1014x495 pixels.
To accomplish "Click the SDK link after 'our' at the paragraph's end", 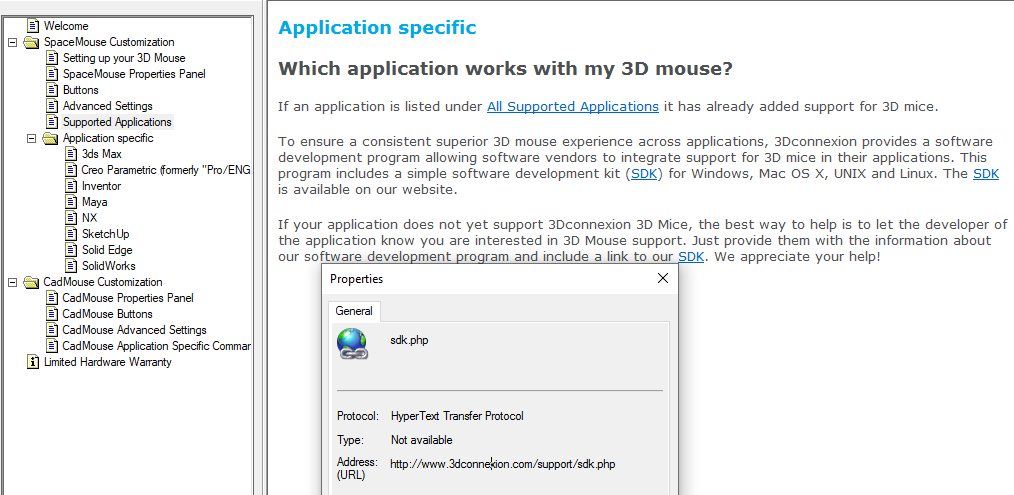I will 691,257.
